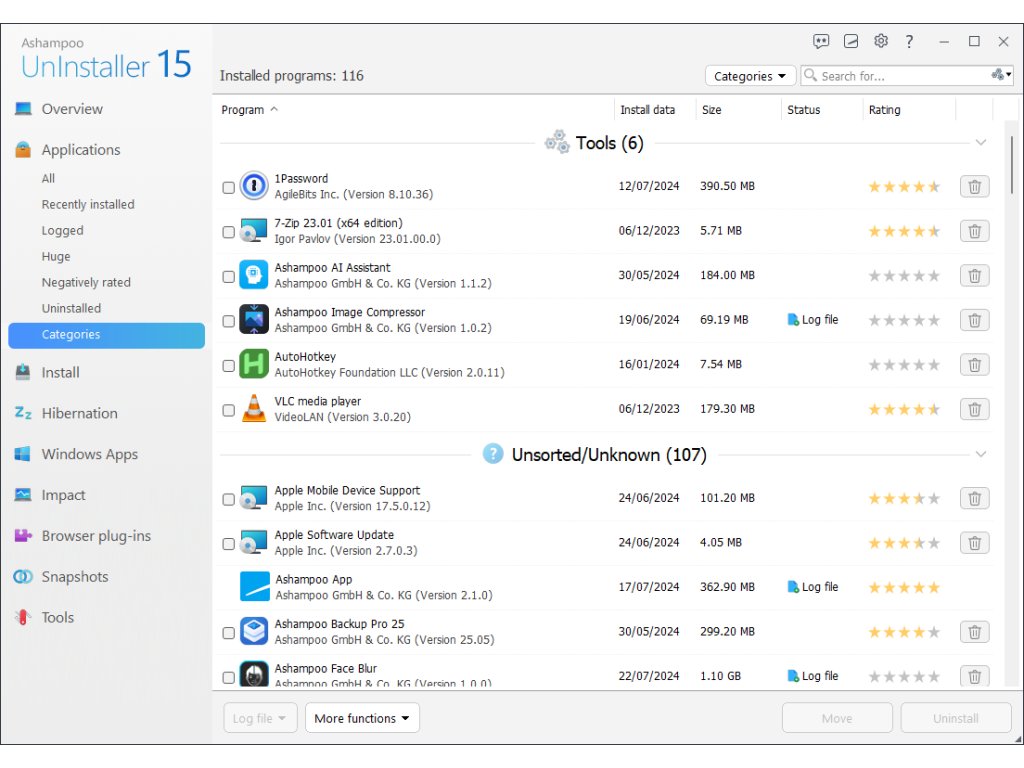Viewport: 1024px width, 768px height.
Task: Open settings via the gear icon
Action: click(881, 41)
